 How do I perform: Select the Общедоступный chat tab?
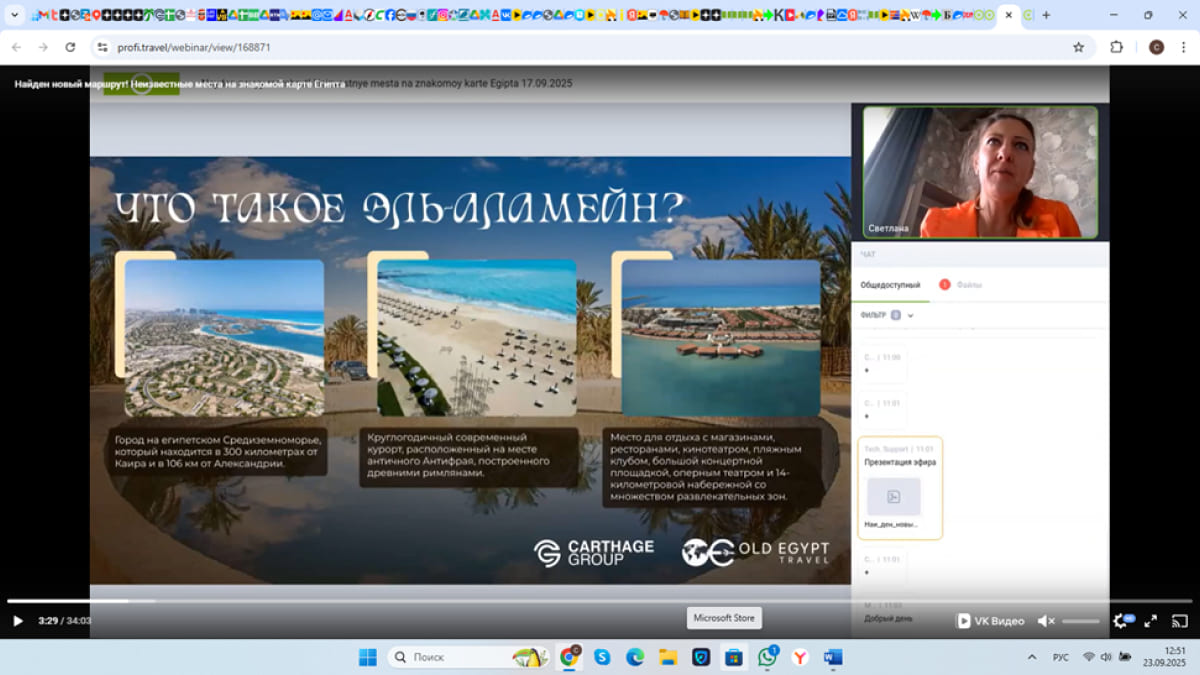click(890, 285)
